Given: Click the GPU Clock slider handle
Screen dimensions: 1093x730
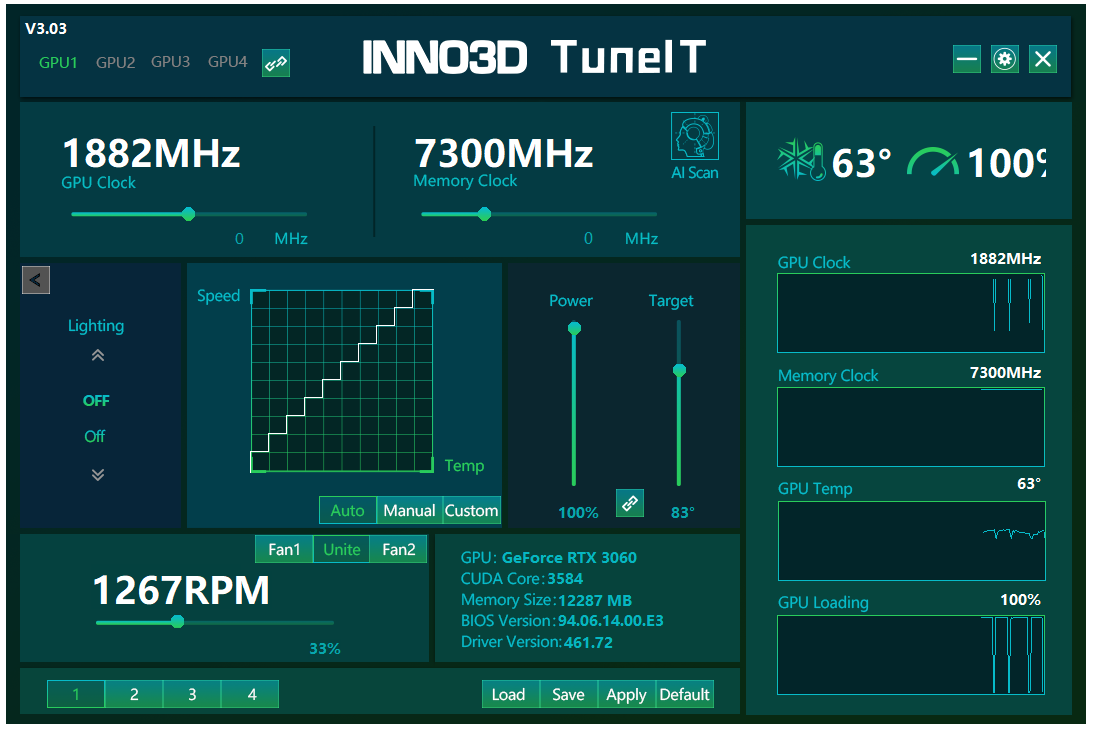Looking at the screenshot, I should click(x=188, y=214).
